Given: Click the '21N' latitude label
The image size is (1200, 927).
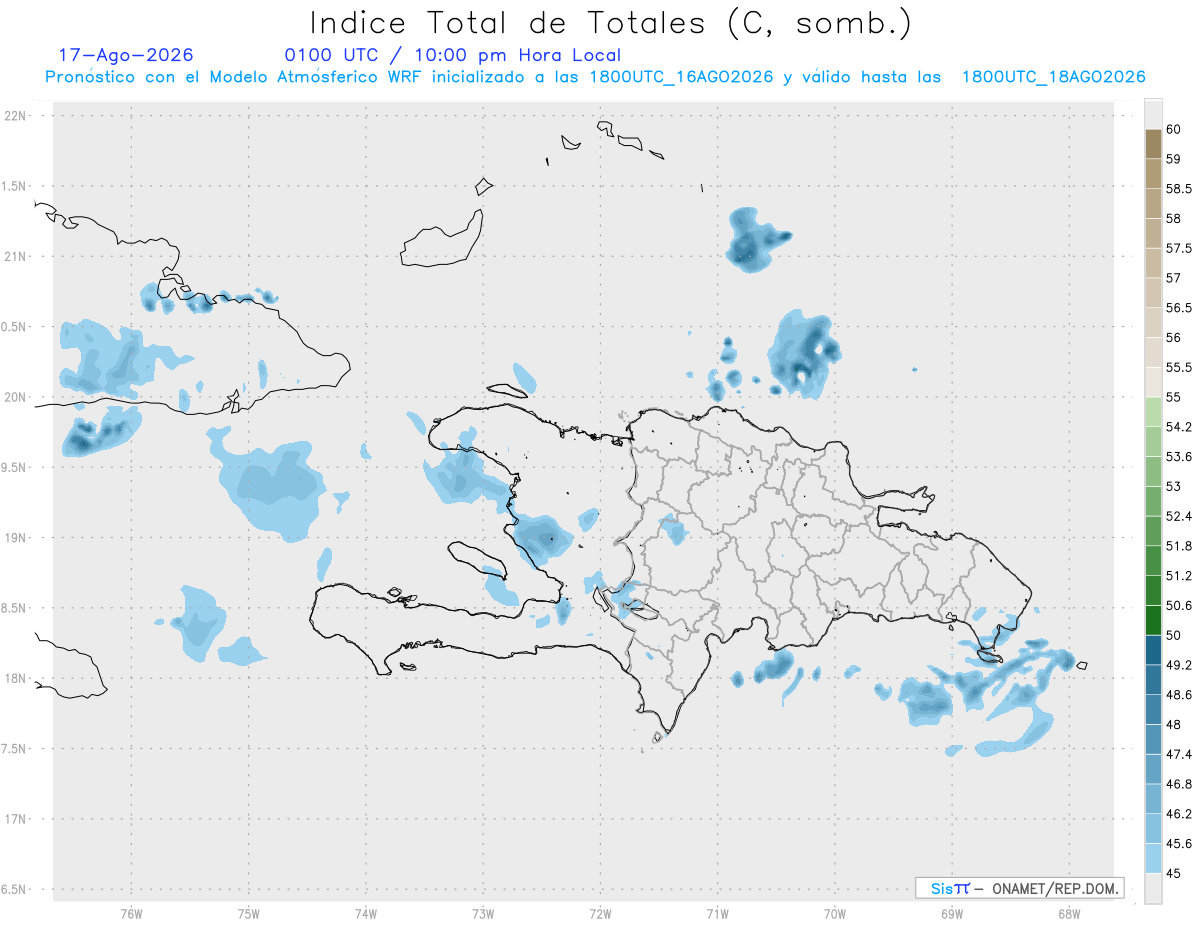Looking at the screenshot, I should click(17, 256).
